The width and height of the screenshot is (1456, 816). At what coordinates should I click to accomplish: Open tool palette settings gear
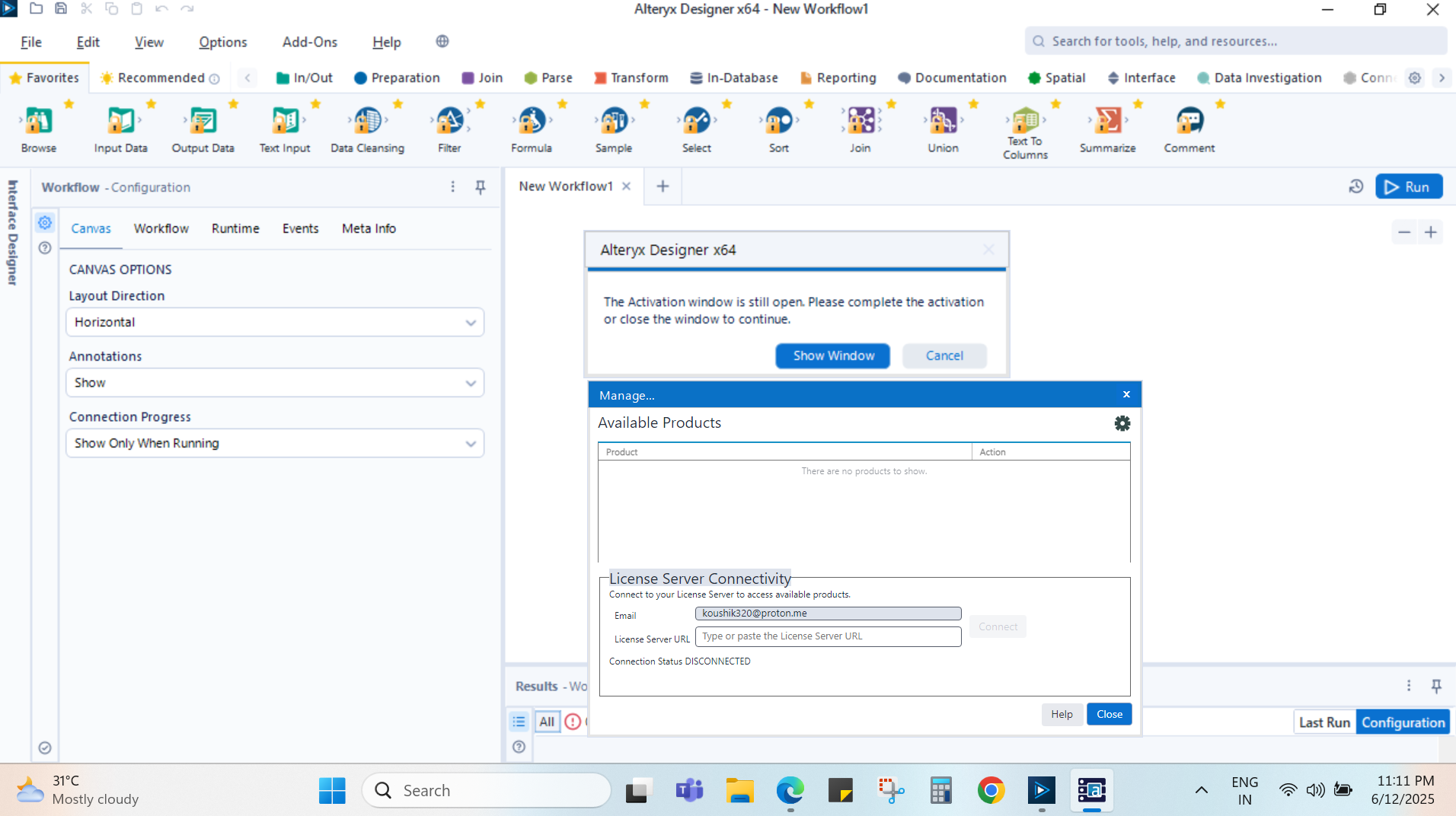pos(1415,78)
